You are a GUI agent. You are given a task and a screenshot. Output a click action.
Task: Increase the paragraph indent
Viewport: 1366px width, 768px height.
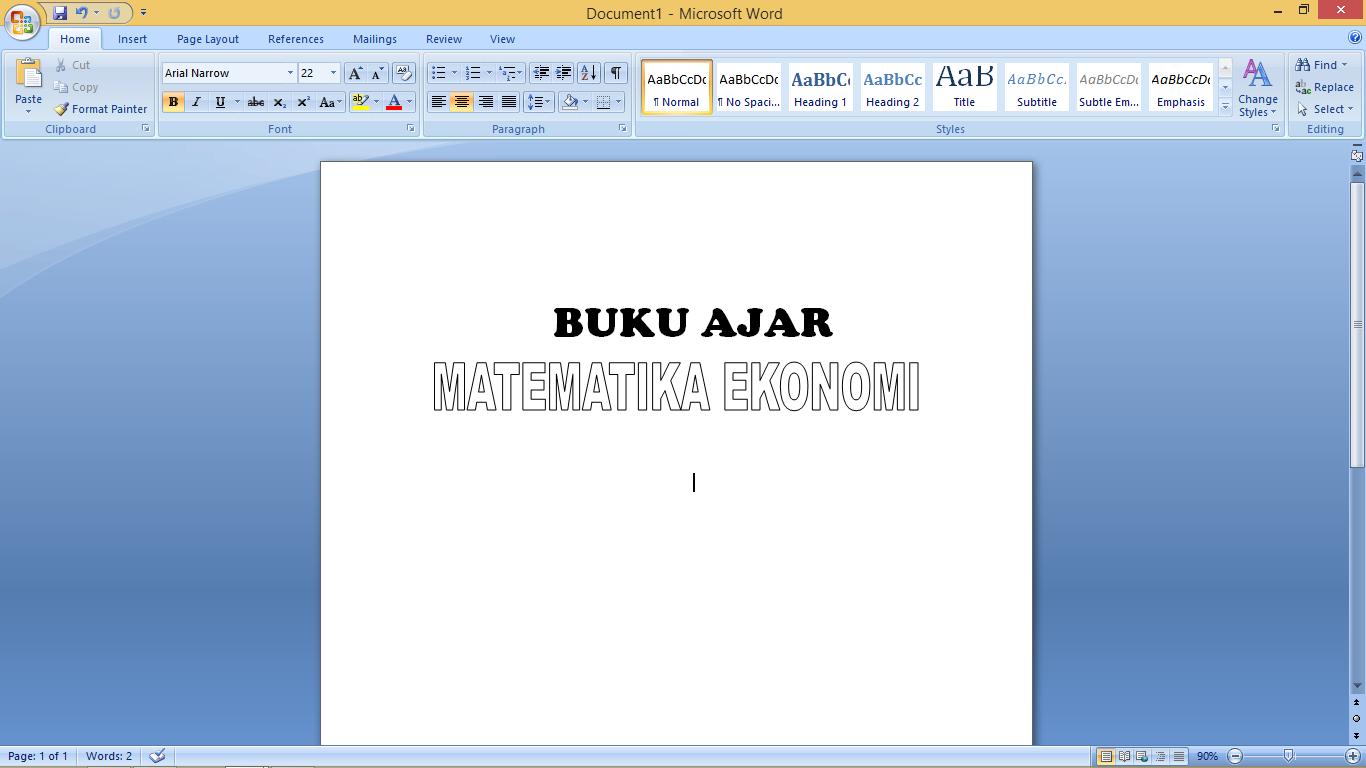[564, 73]
